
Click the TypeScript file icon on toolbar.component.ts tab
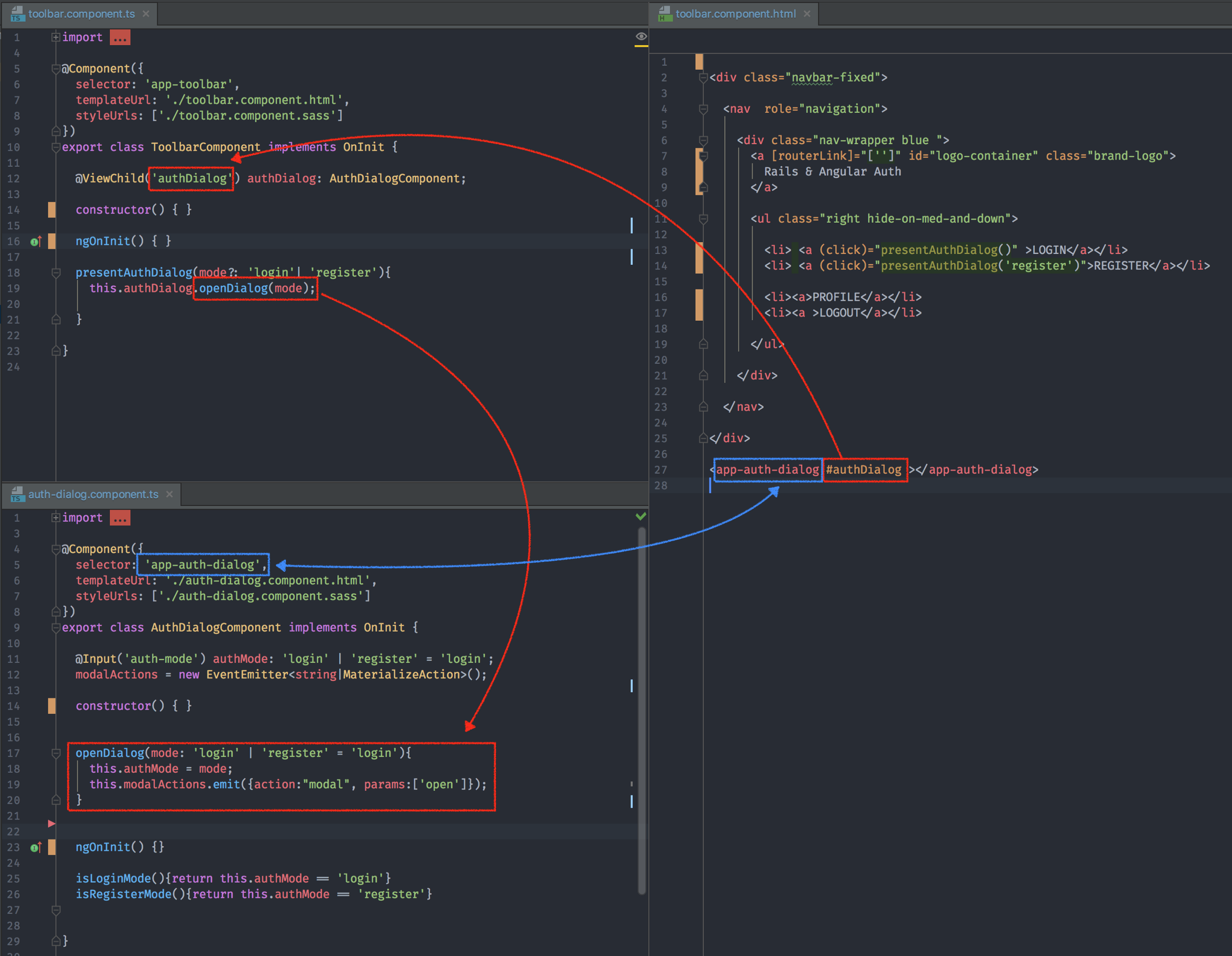click(x=17, y=13)
